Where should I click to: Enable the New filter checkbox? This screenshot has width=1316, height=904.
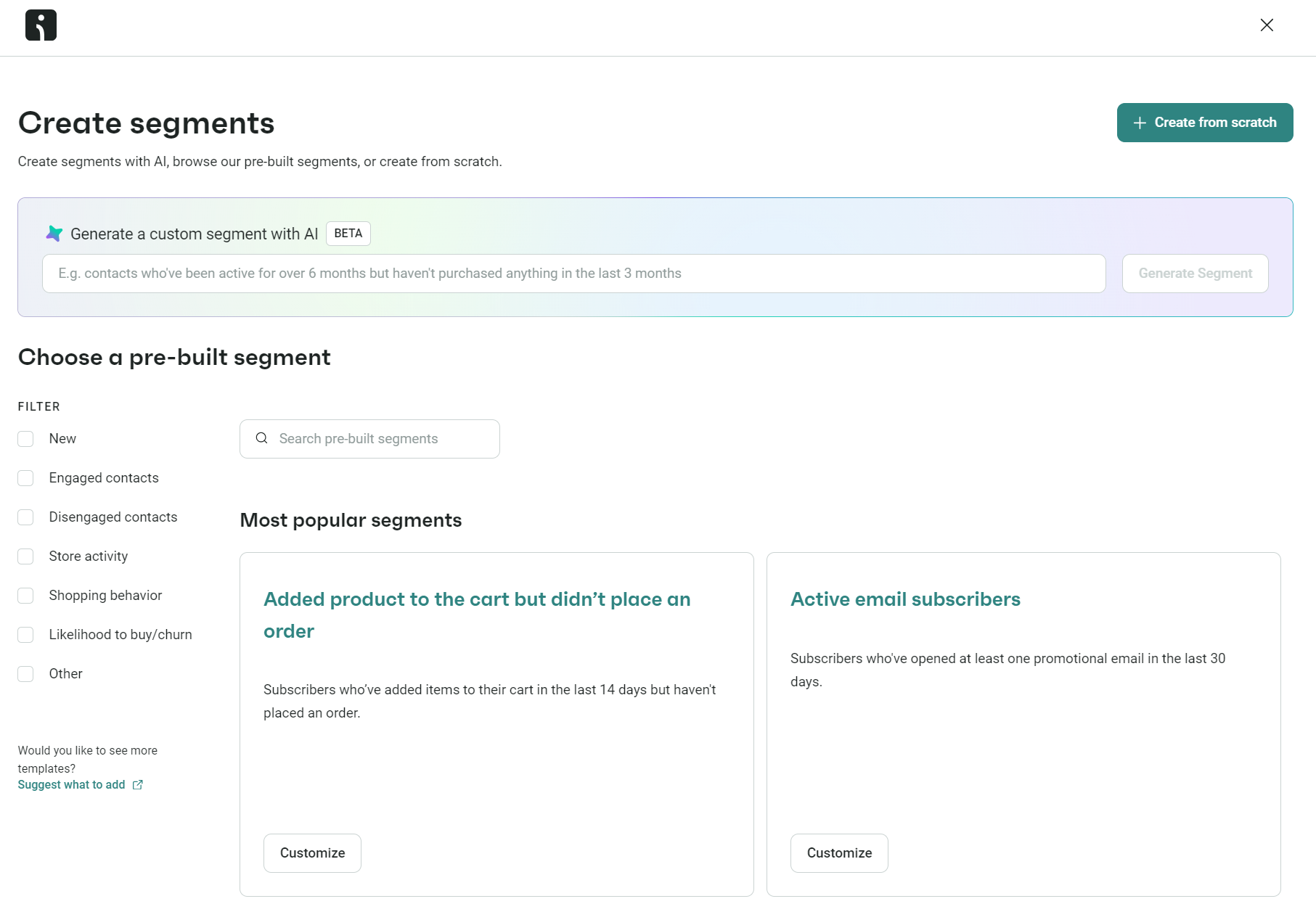click(25, 438)
